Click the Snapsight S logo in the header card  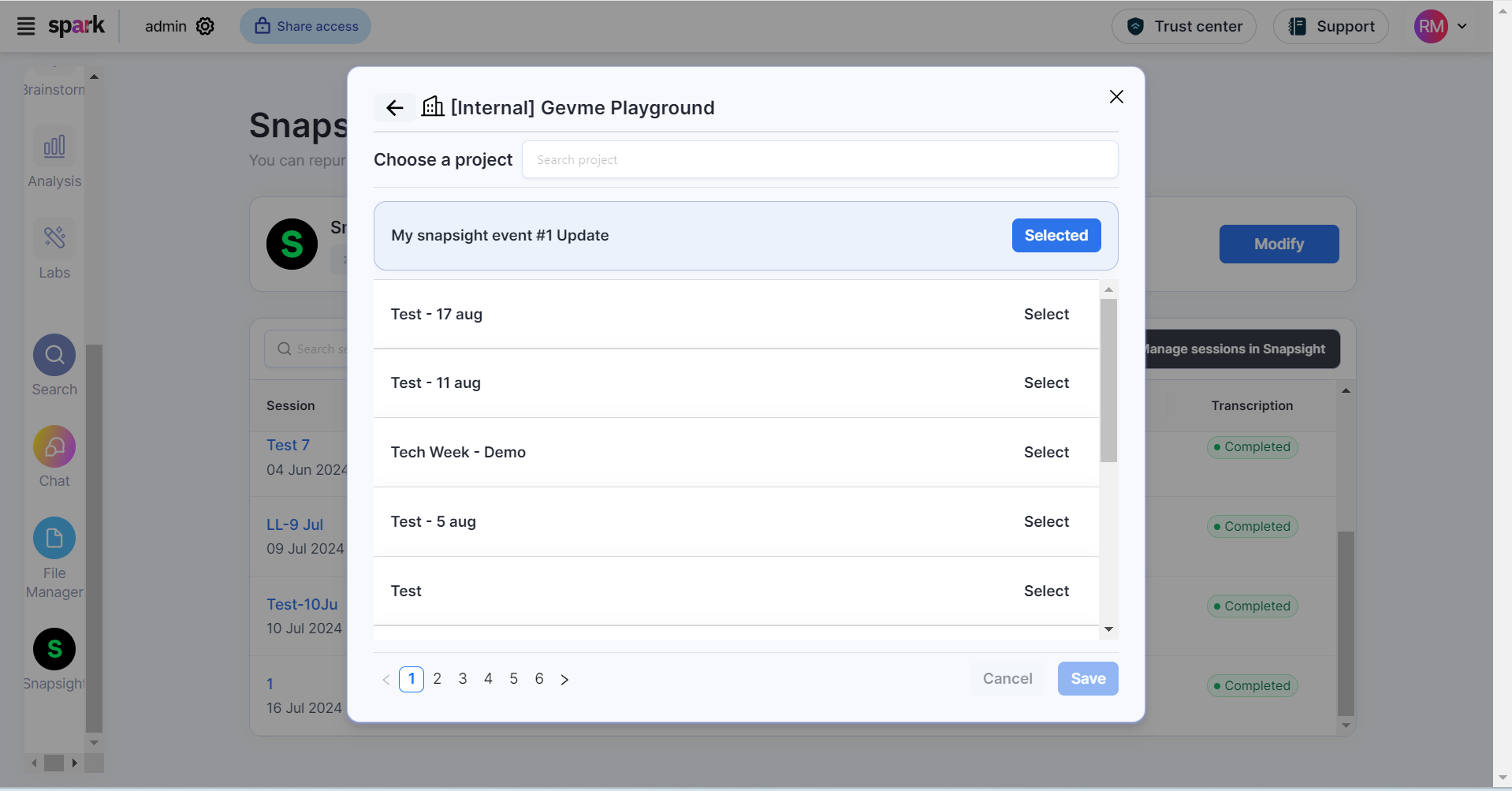pyautogui.click(x=292, y=244)
